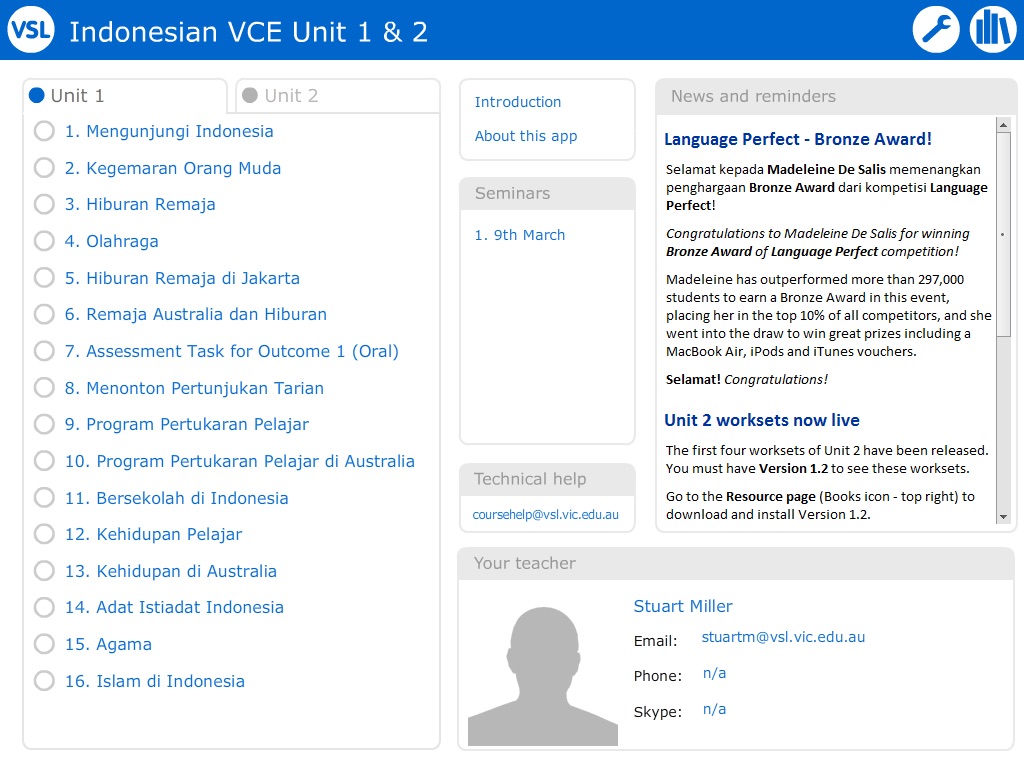This screenshot has height=768, width=1024.
Task: Click coursehelp@vsl.vic.edu.au email link
Action: pos(545,515)
